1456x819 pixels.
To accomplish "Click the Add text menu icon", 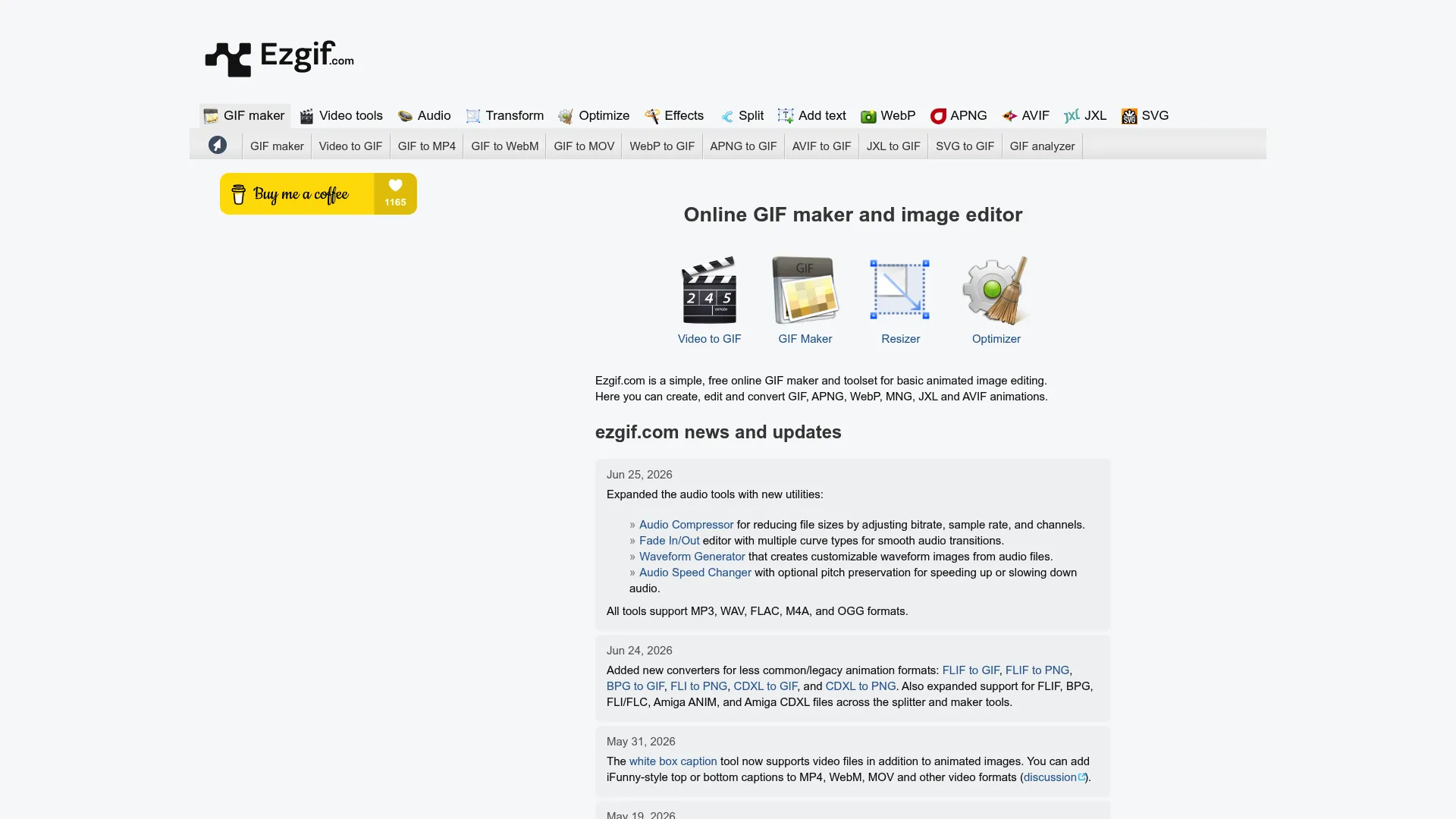I will tap(786, 116).
